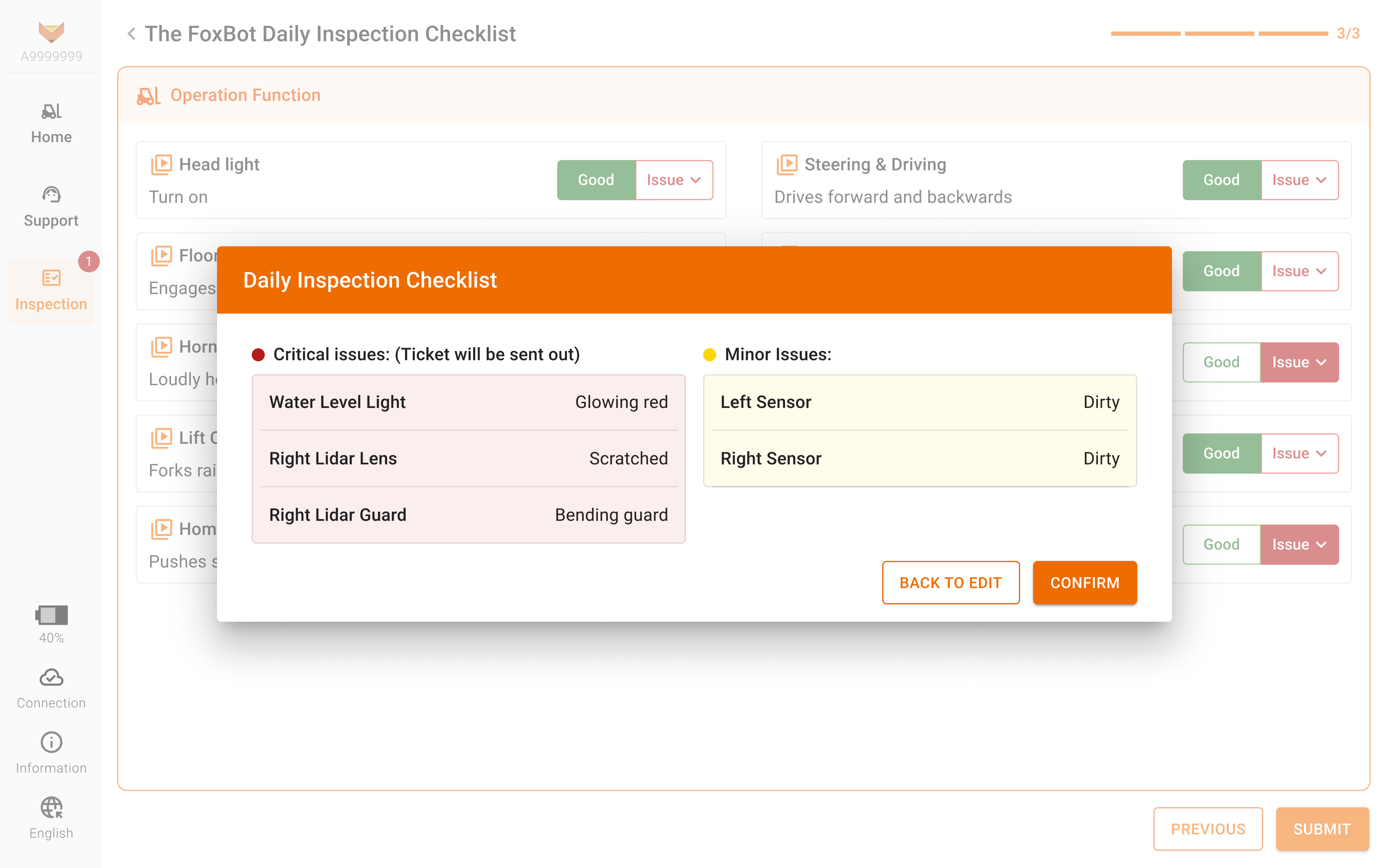Open the Horn row Issue dropdown
The width and height of the screenshot is (1389, 868).
point(1299,362)
